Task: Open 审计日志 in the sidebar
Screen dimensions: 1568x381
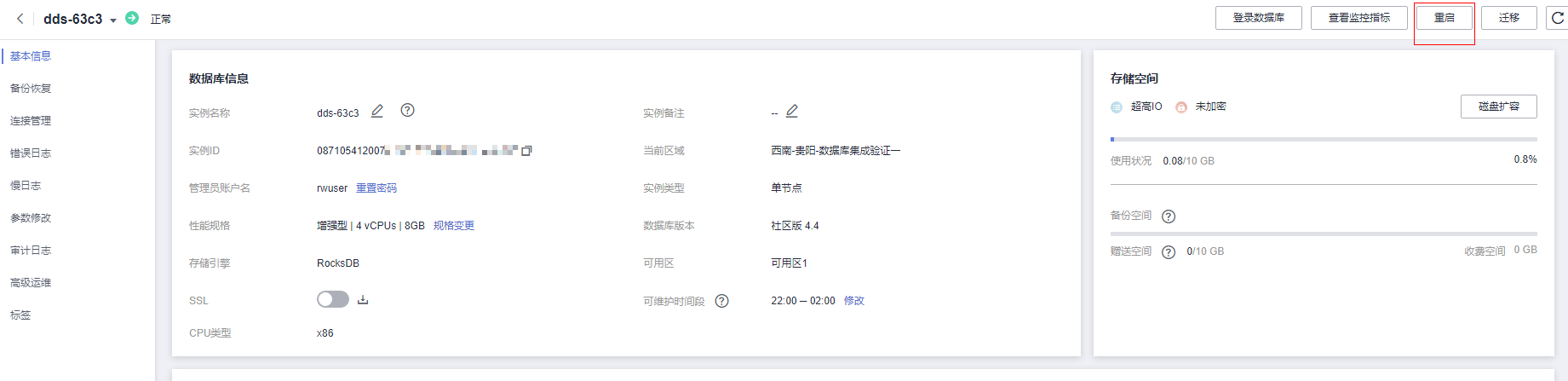Action: click(x=31, y=251)
